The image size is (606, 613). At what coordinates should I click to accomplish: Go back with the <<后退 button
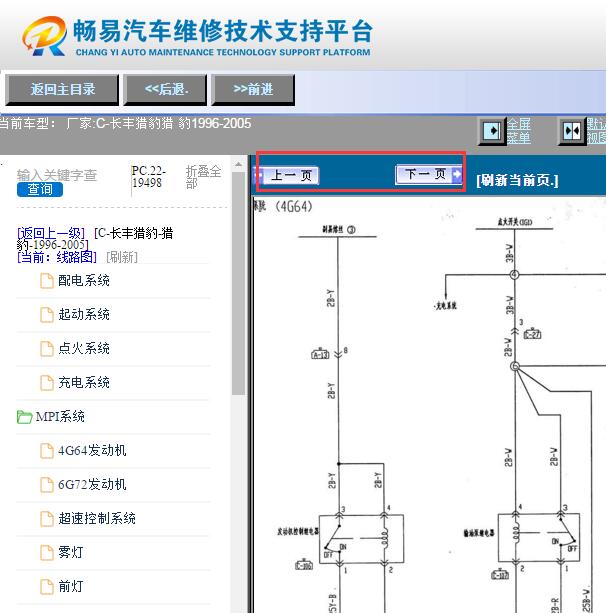[x=165, y=90]
